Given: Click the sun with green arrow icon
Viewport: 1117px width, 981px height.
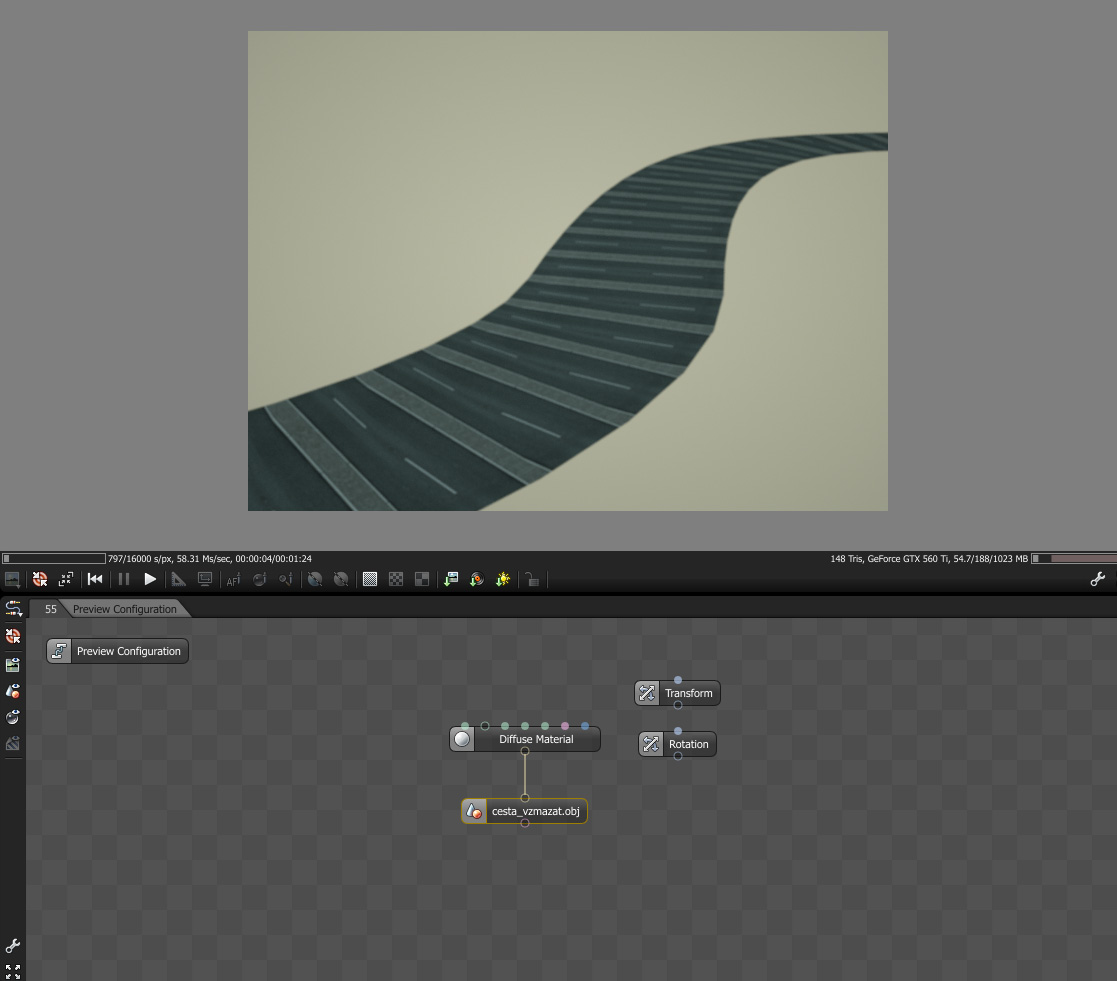Looking at the screenshot, I should [x=503, y=579].
